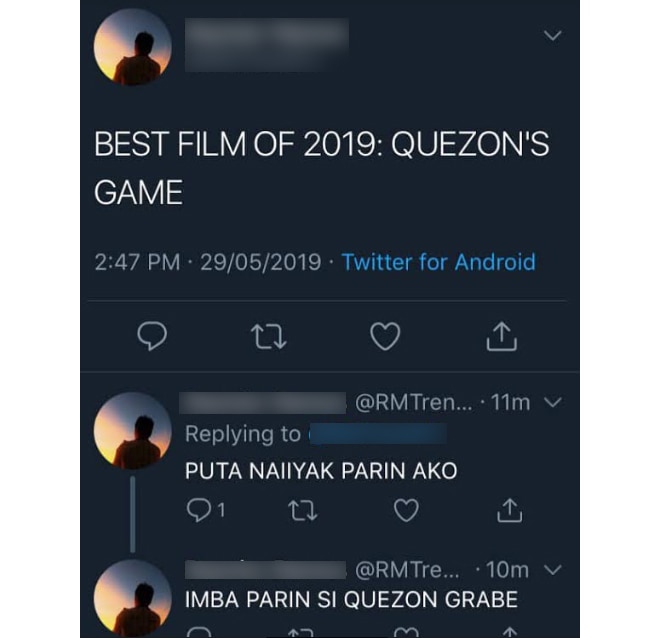Open profile picture on IMBA PARIN reply
The image size is (660, 638).
click(133, 598)
